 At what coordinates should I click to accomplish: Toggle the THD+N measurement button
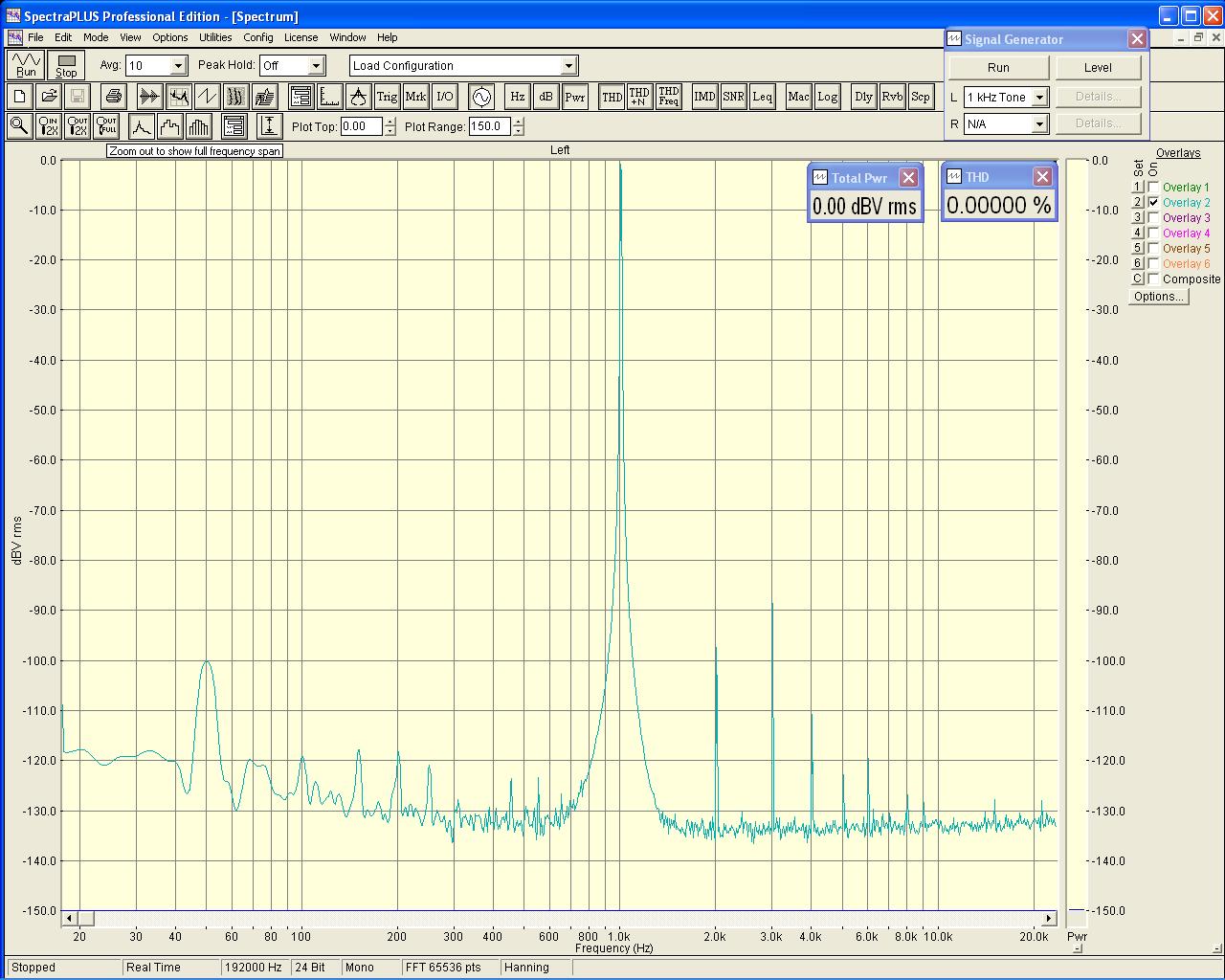[x=639, y=97]
